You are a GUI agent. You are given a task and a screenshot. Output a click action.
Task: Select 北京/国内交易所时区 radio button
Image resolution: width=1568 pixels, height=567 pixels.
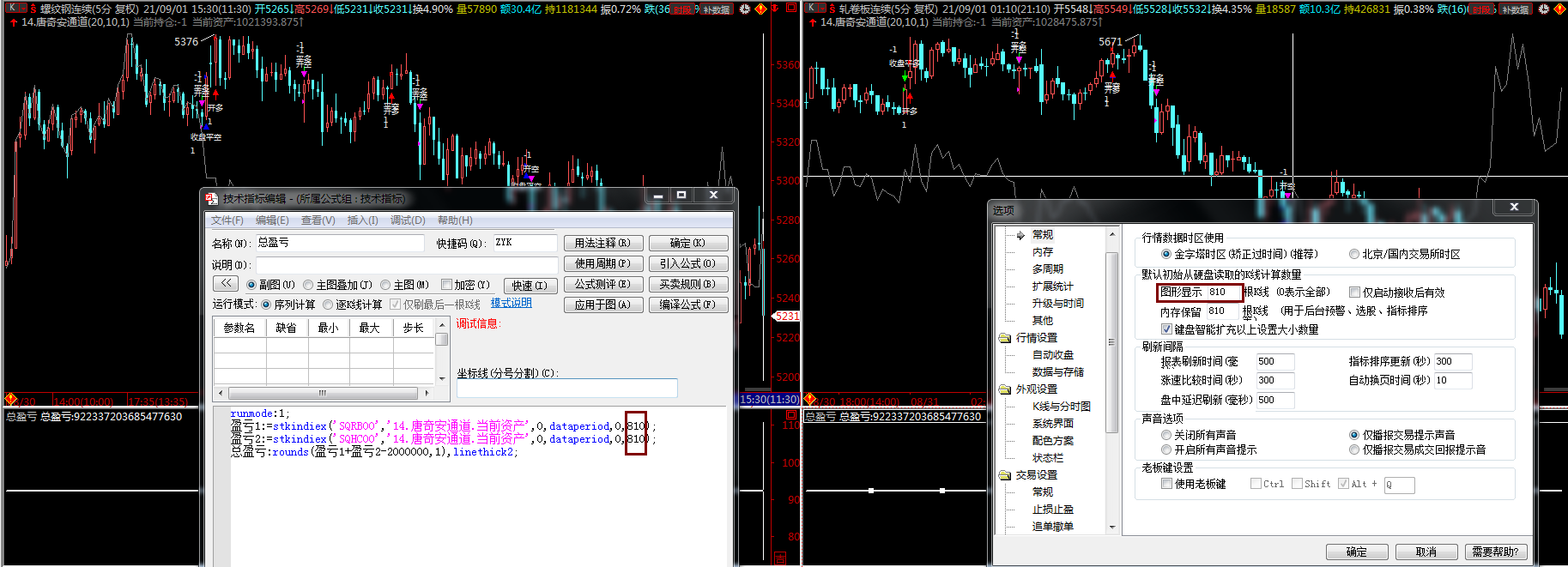pos(1354,255)
